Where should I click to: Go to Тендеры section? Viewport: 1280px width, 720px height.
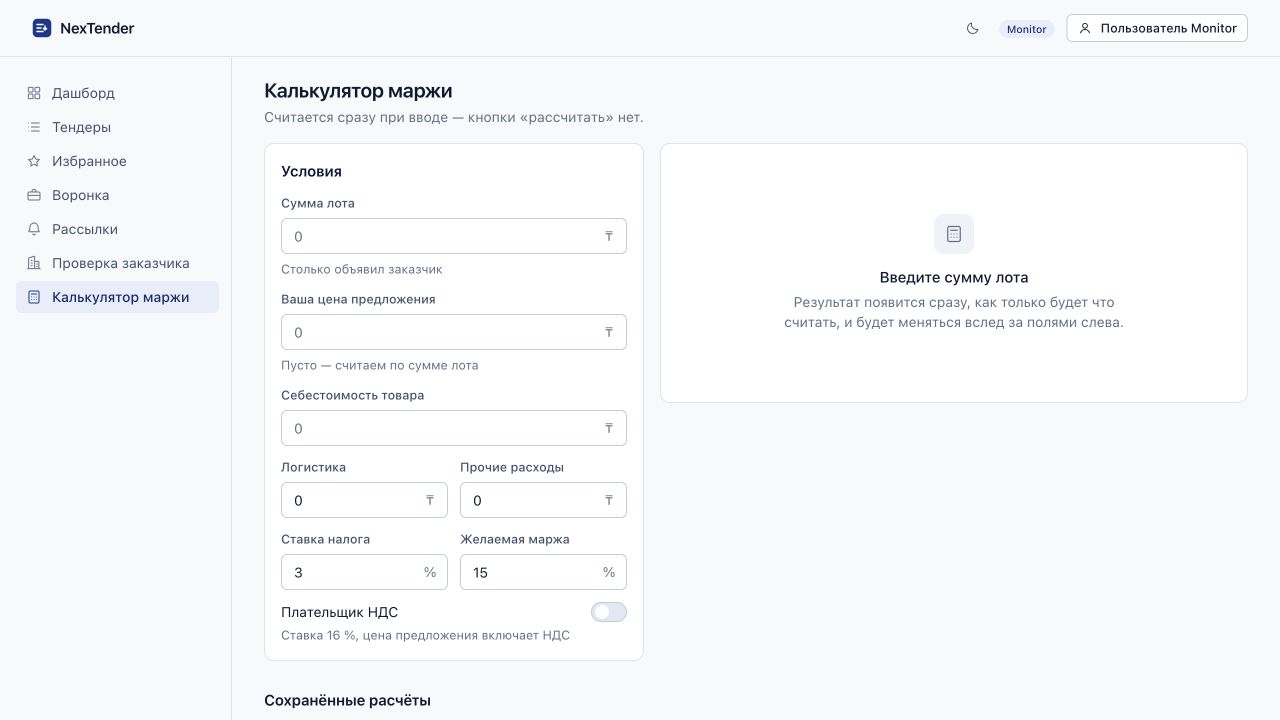pos(117,127)
